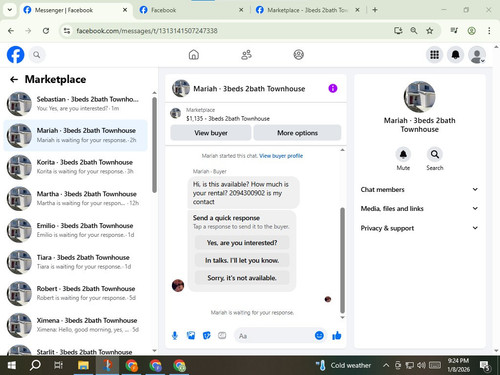Open Windows notification center icon
This screenshot has width=500, height=375.
[x=485, y=366]
